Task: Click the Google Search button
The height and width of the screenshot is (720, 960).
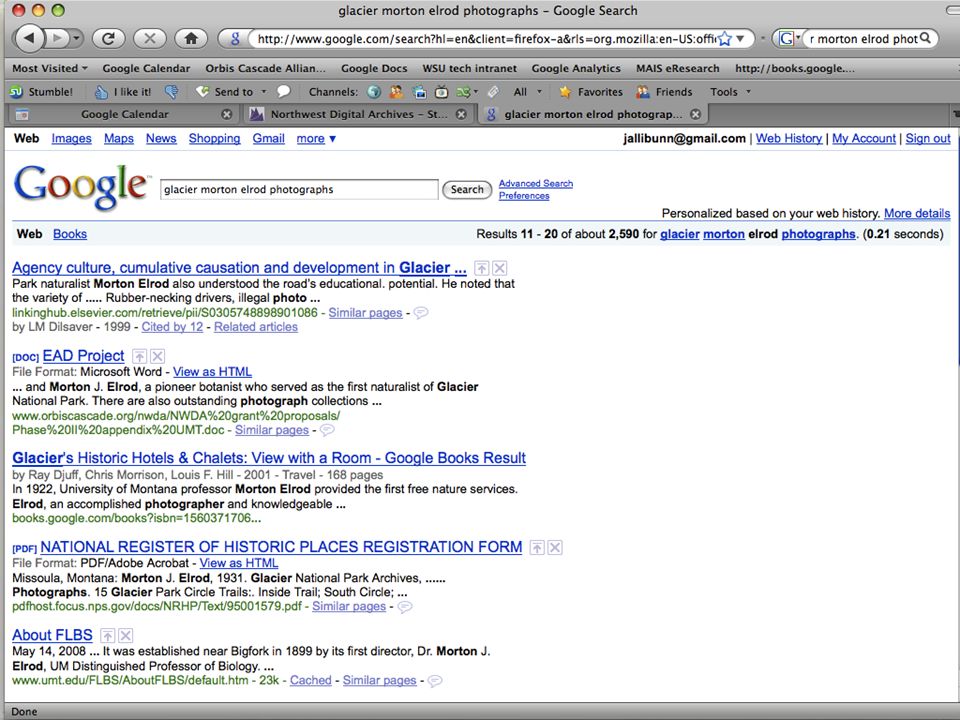Action: pos(467,189)
